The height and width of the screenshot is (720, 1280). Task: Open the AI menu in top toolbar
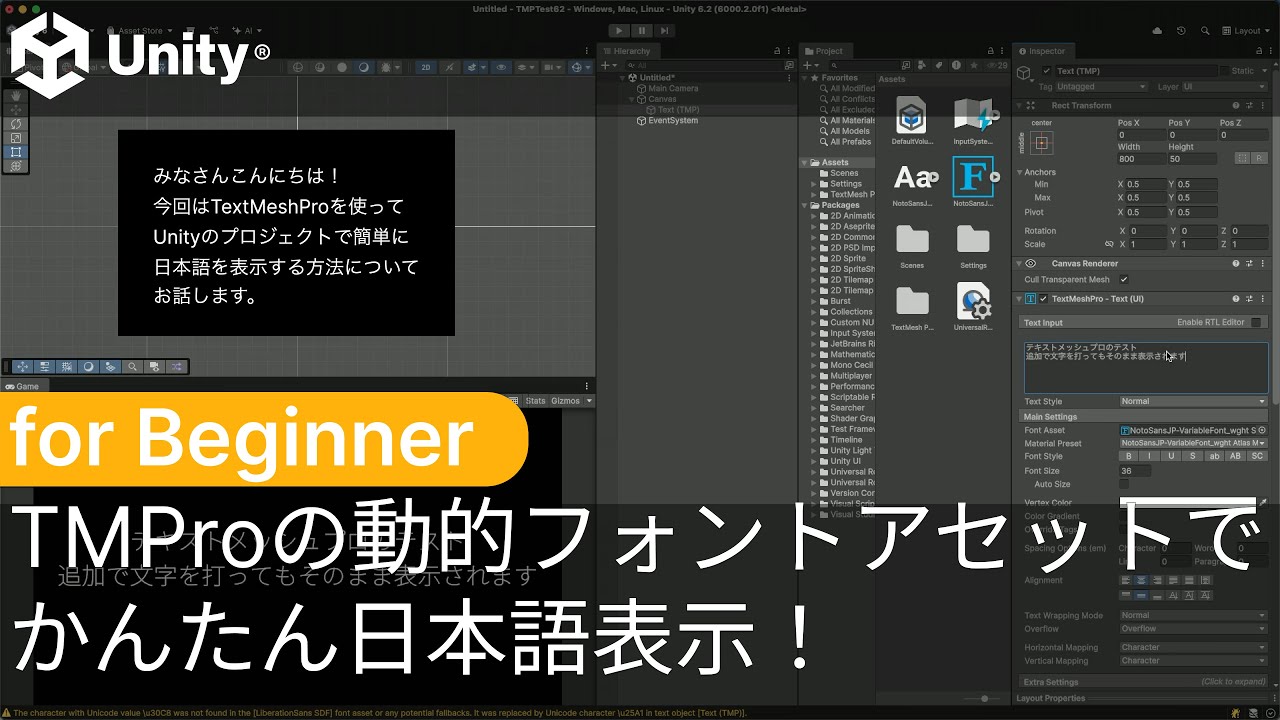tap(245, 31)
